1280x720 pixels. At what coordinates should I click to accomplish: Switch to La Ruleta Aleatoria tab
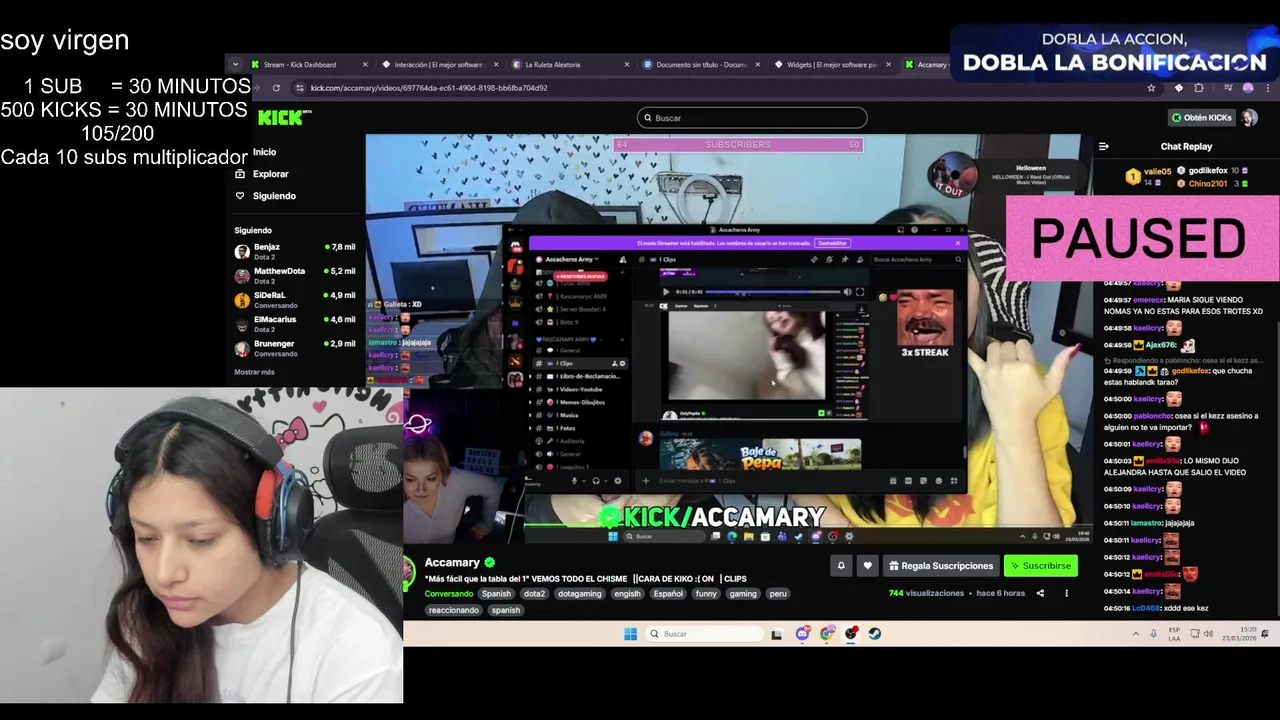coord(570,65)
